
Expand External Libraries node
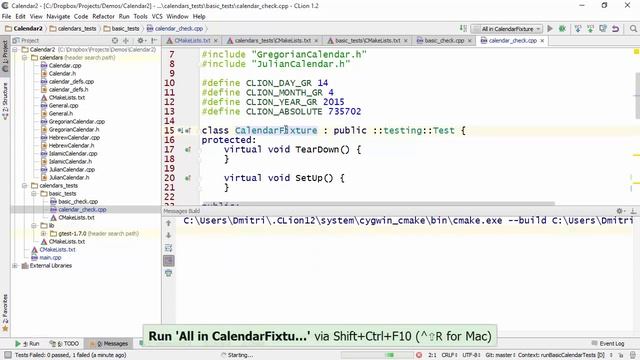(15, 266)
